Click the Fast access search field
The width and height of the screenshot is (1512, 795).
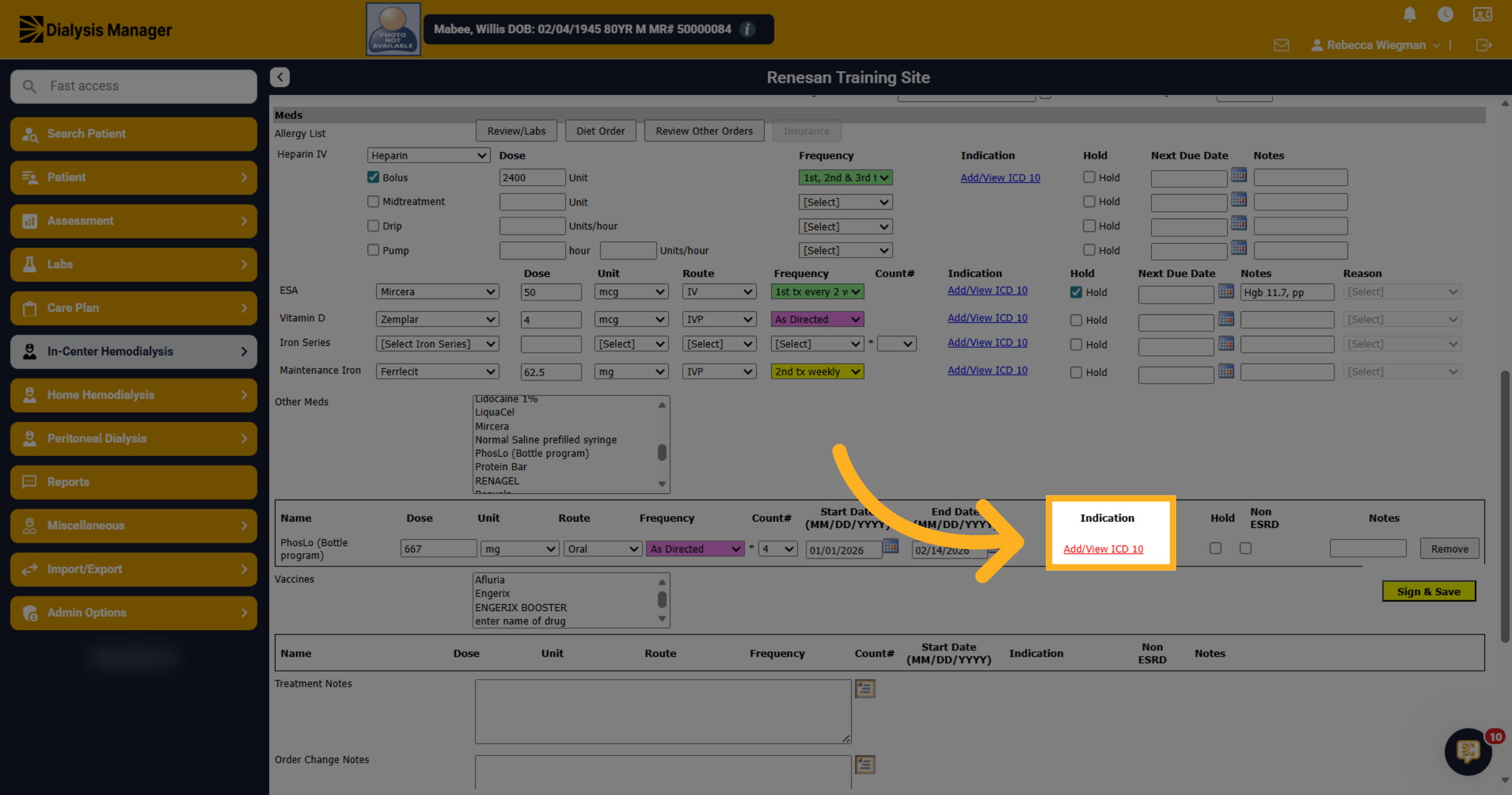[134, 86]
